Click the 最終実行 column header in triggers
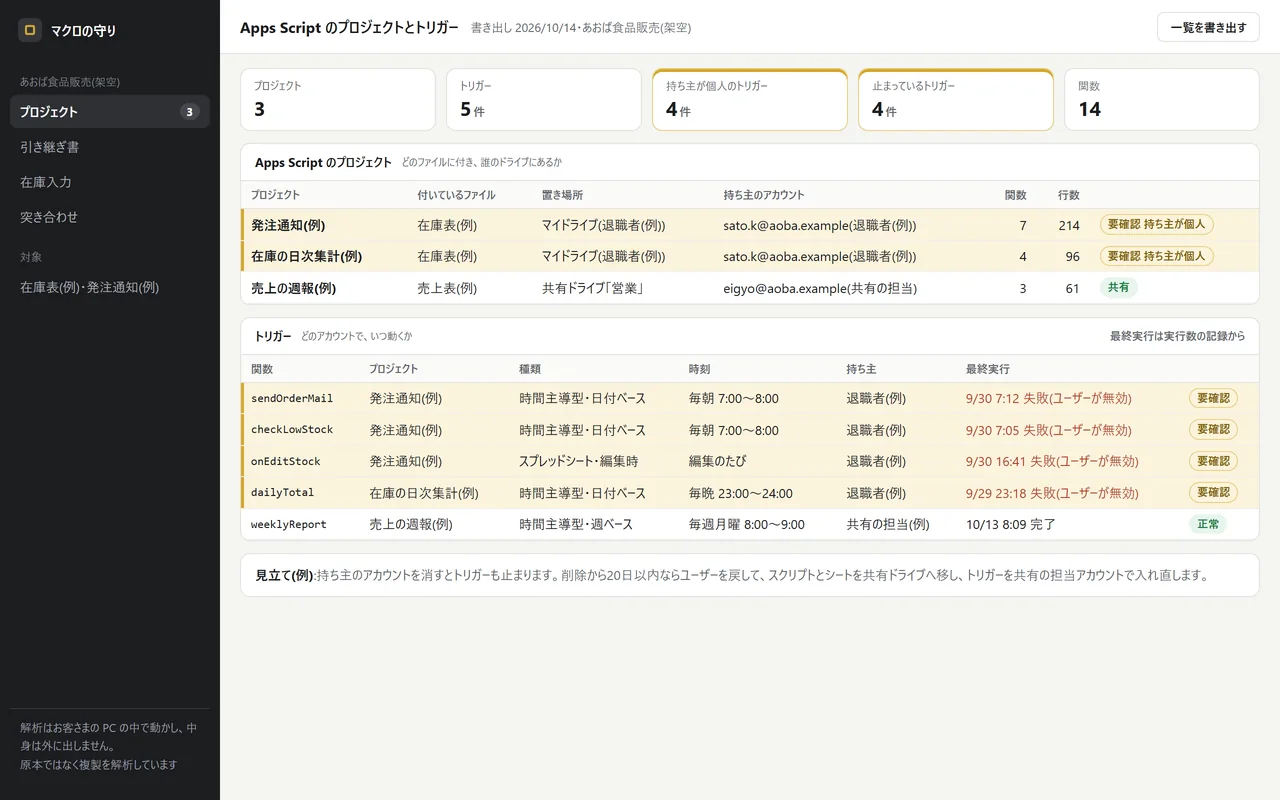1280x800 pixels. (988, 369)
